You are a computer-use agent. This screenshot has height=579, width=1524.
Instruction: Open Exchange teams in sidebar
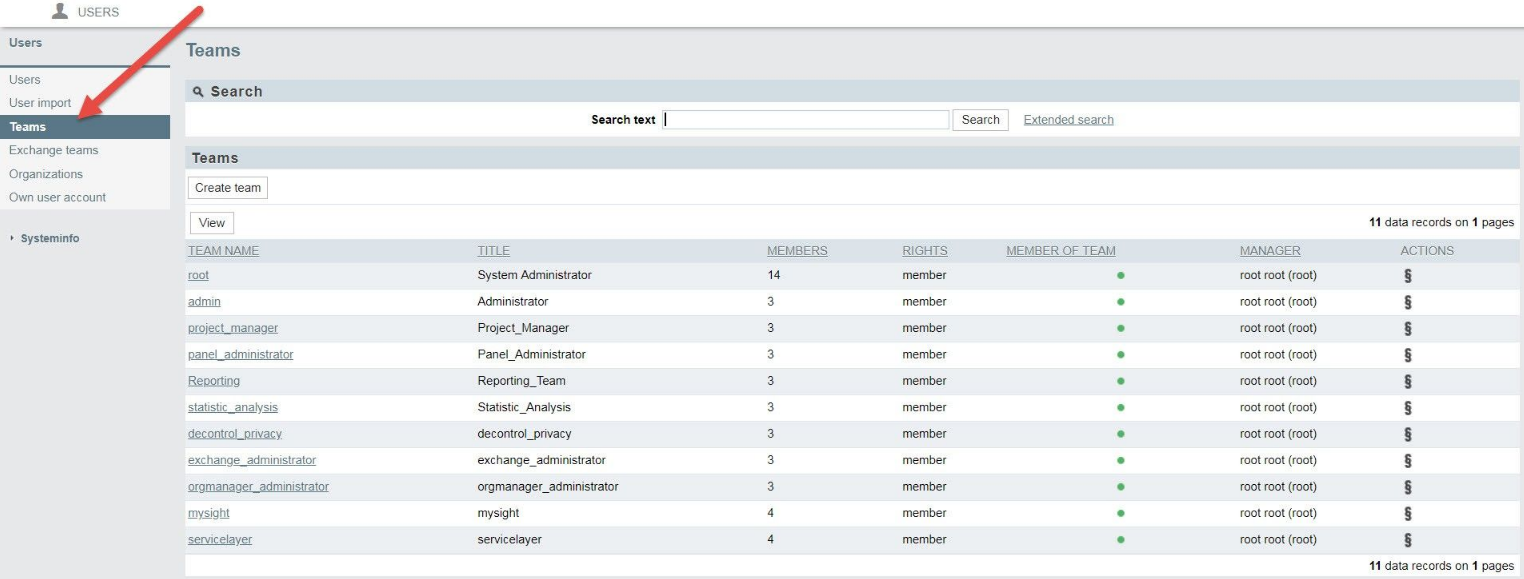point(54,150)
